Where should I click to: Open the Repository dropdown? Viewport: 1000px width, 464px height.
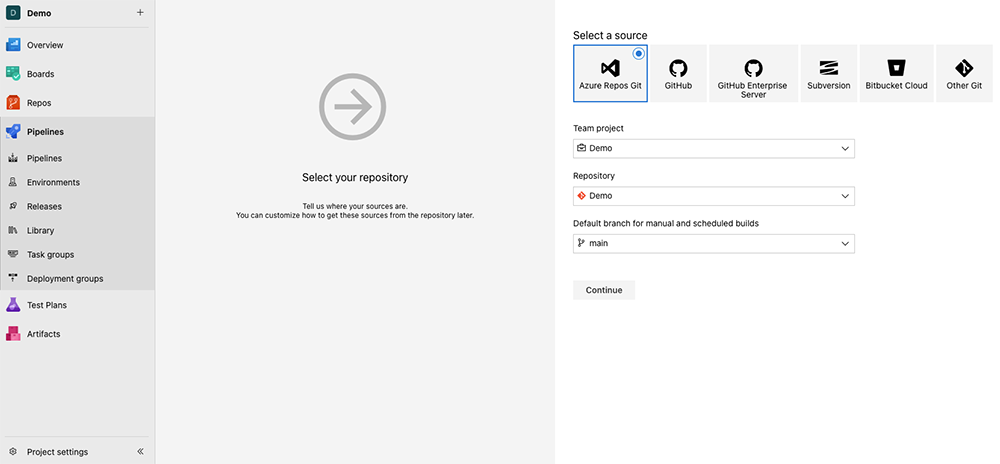pos(713,196)
